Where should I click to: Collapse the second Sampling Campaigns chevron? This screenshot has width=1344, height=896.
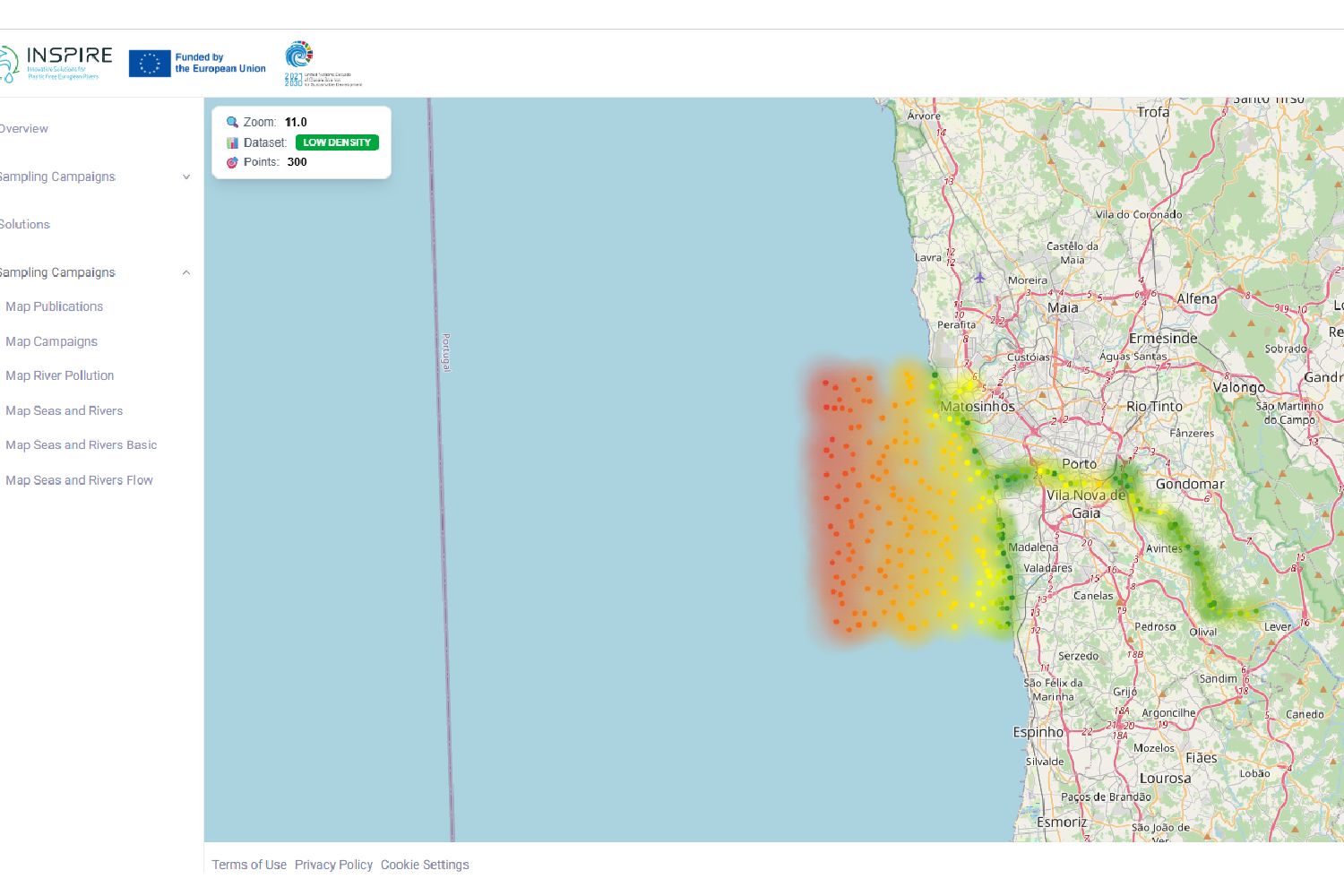tap(186, 272)
